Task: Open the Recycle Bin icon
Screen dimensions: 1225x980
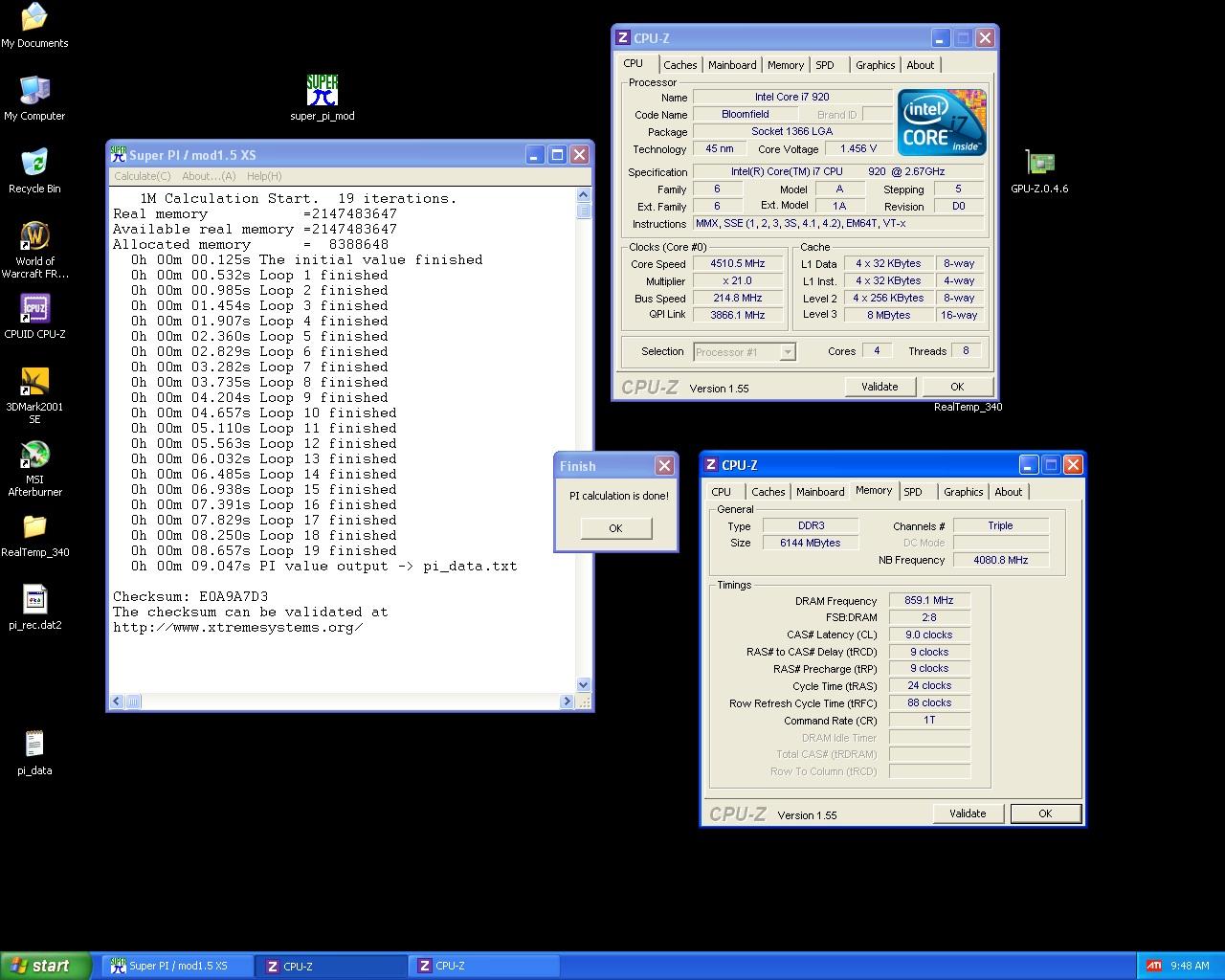Action: tap(34, 170)
